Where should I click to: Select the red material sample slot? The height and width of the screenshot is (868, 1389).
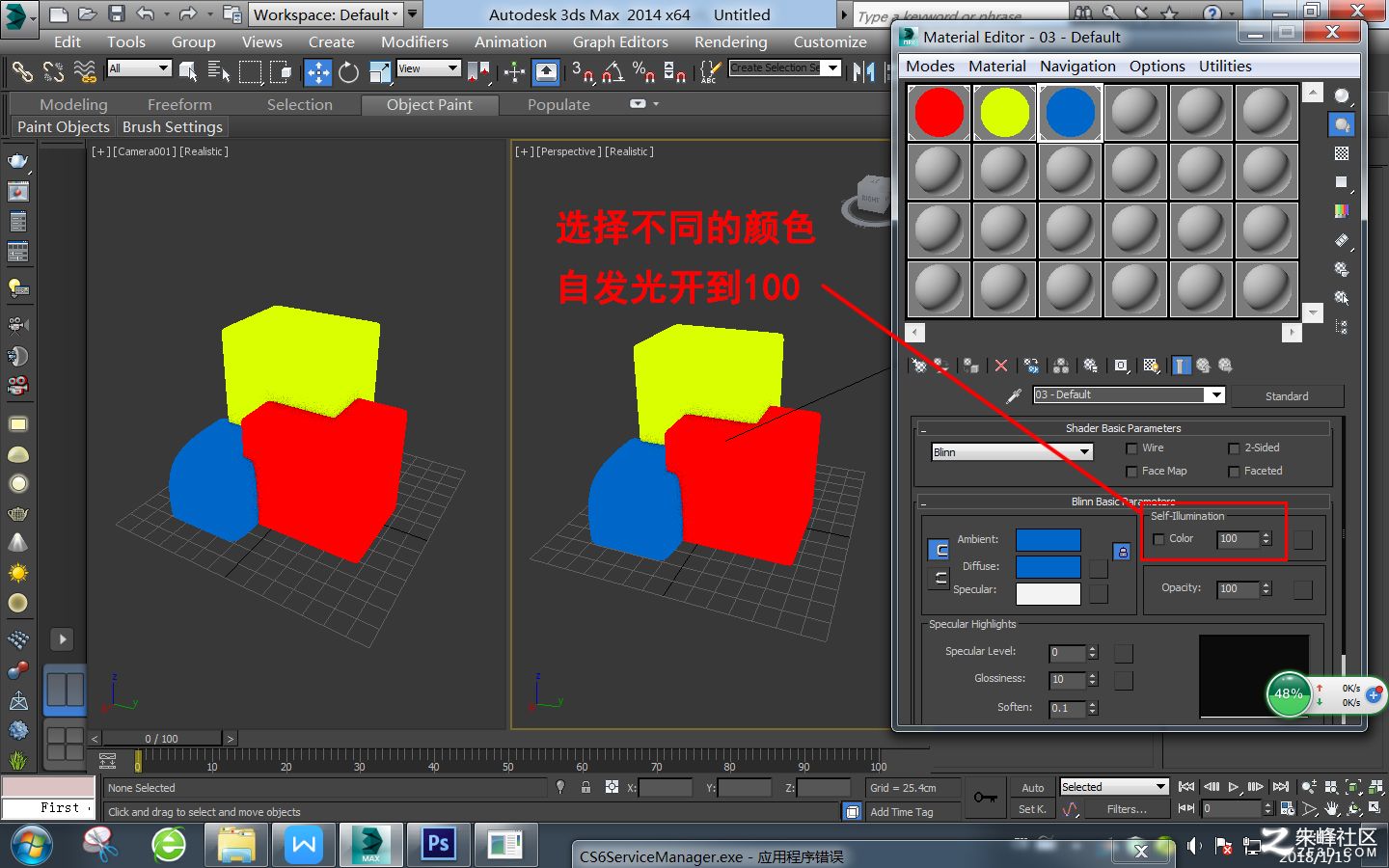pyautogui.click(x=939, y=113)
